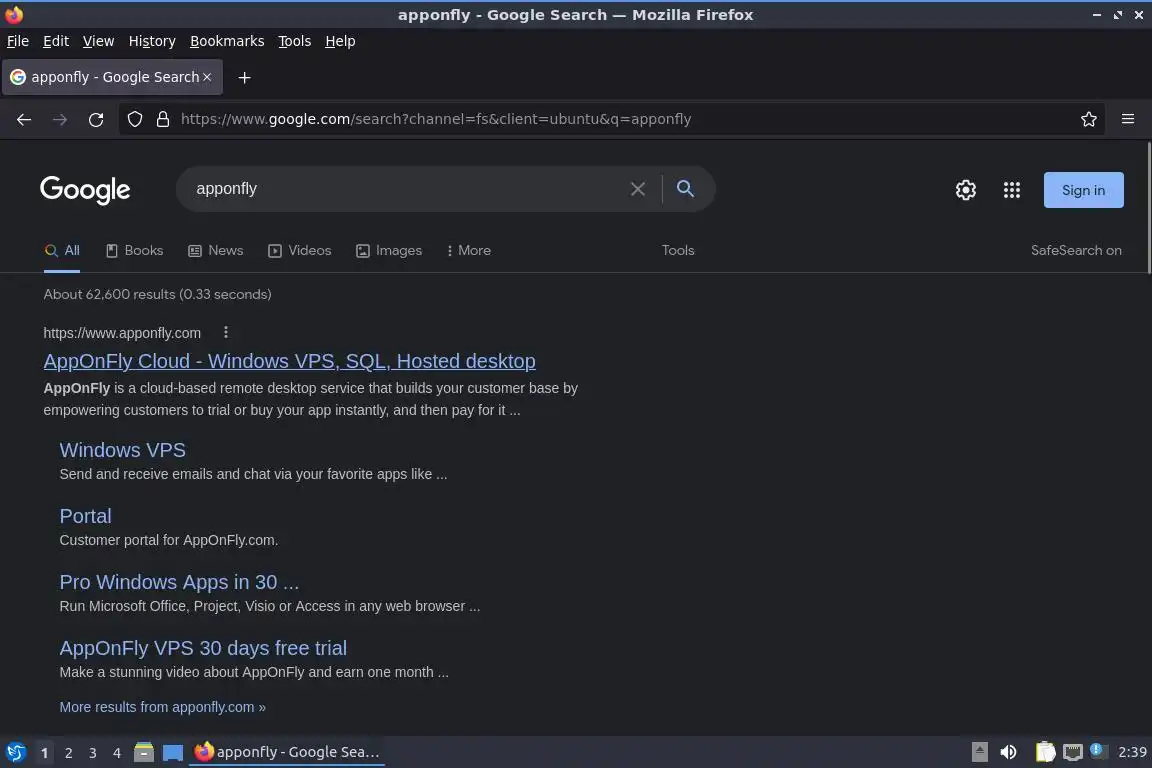
Task: Show site security lock information
Action: [x=163, y=119]
